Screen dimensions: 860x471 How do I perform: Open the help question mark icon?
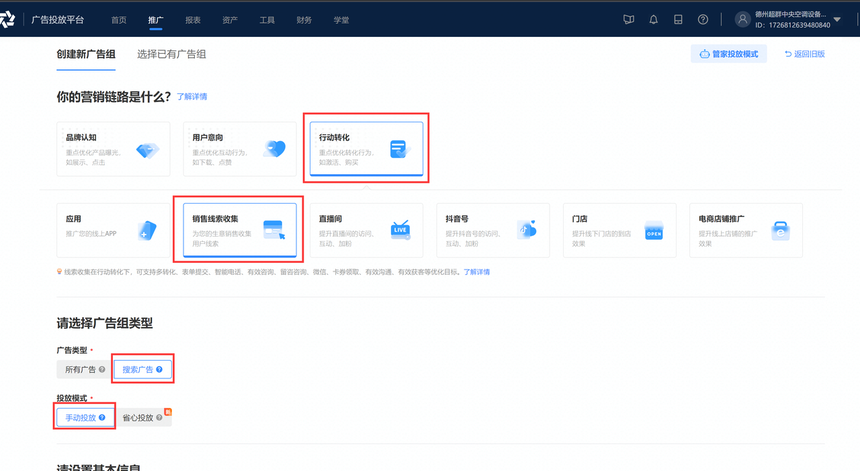point(703,19)
